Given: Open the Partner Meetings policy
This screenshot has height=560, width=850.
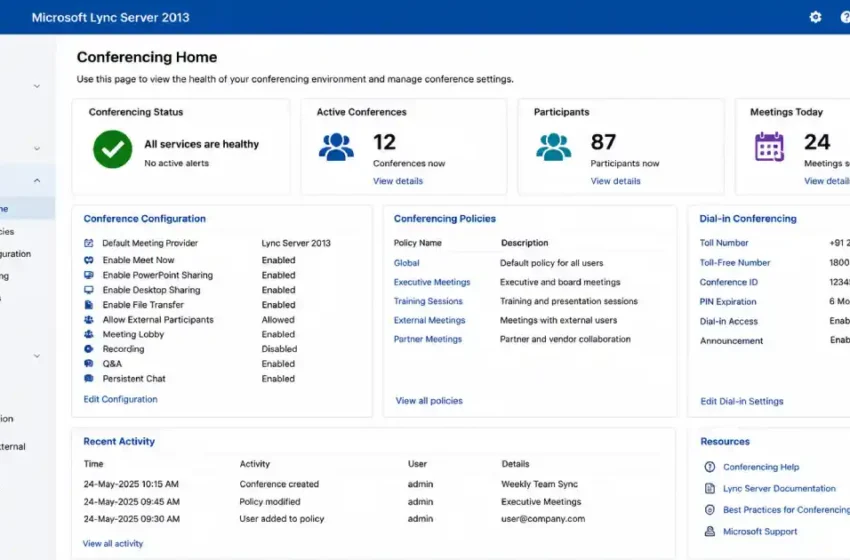Looking at the screenshot, I should [428, 339].
